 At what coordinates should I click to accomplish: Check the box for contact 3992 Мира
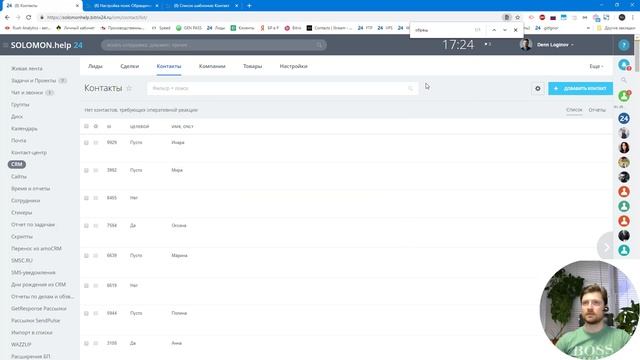point(86,170)
